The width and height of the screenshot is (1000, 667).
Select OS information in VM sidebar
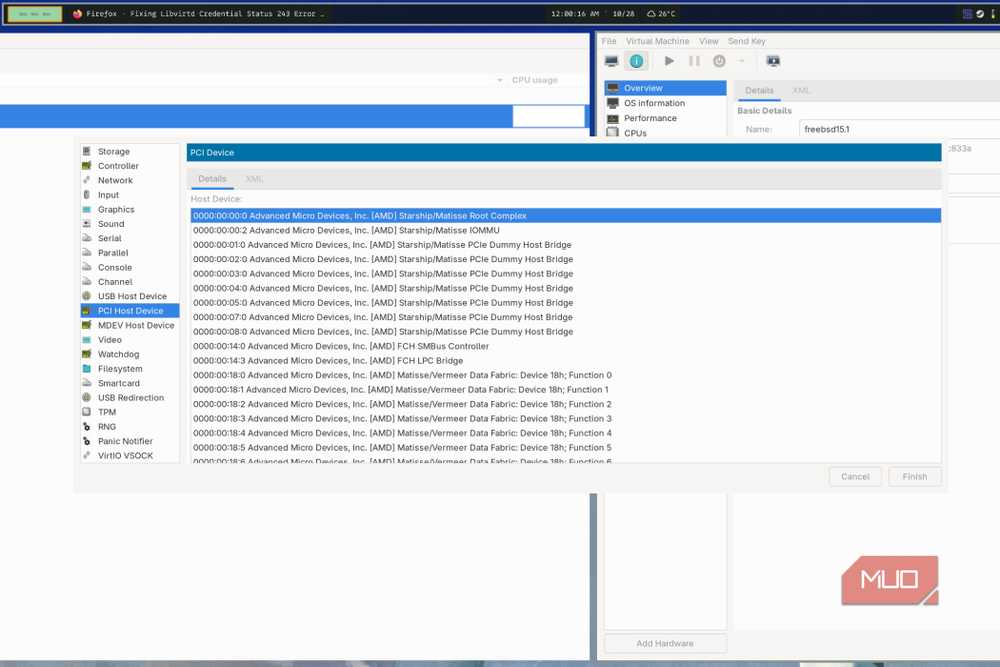[x=665, y=103]
